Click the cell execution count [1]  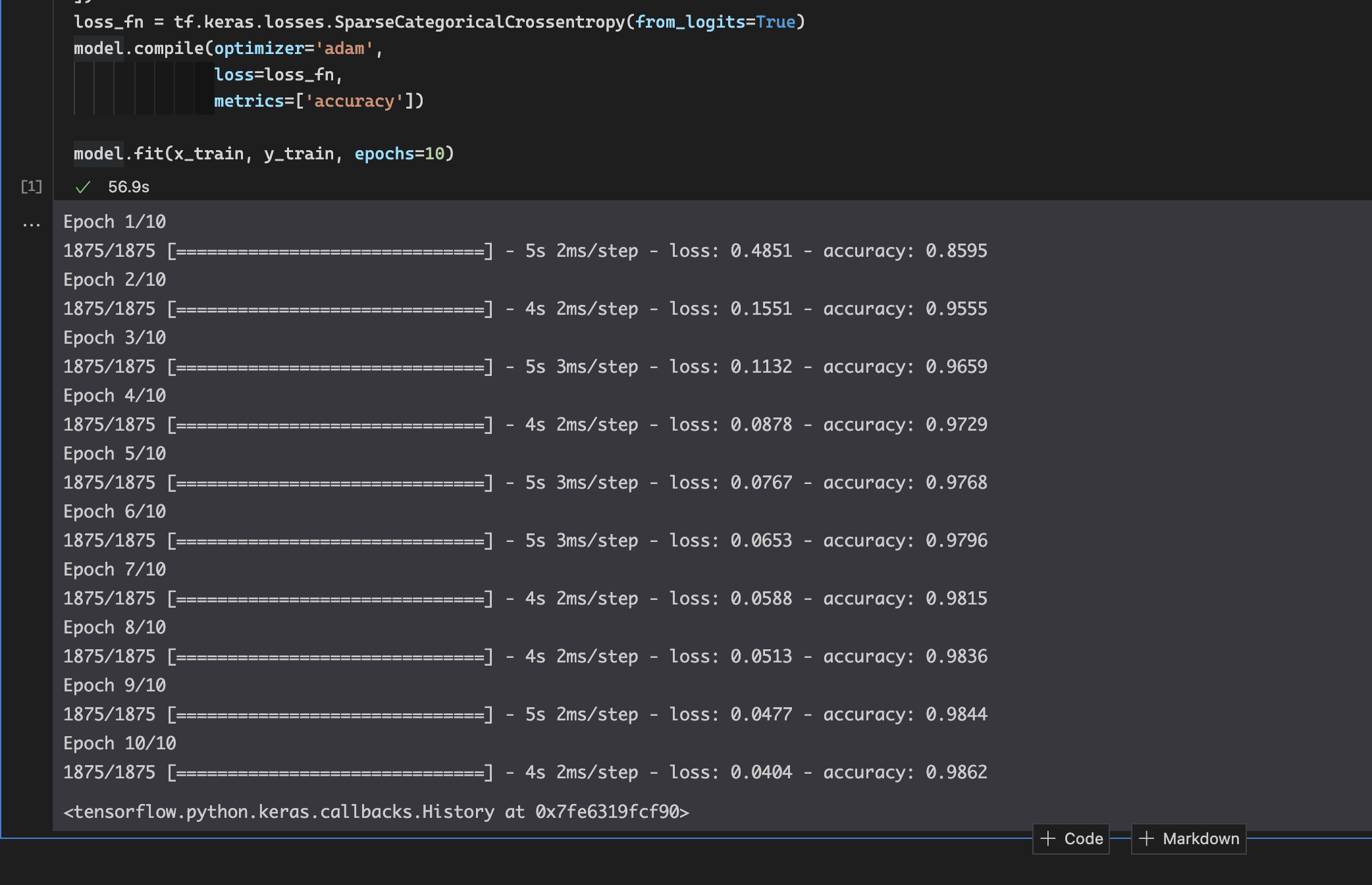(30, 187)
